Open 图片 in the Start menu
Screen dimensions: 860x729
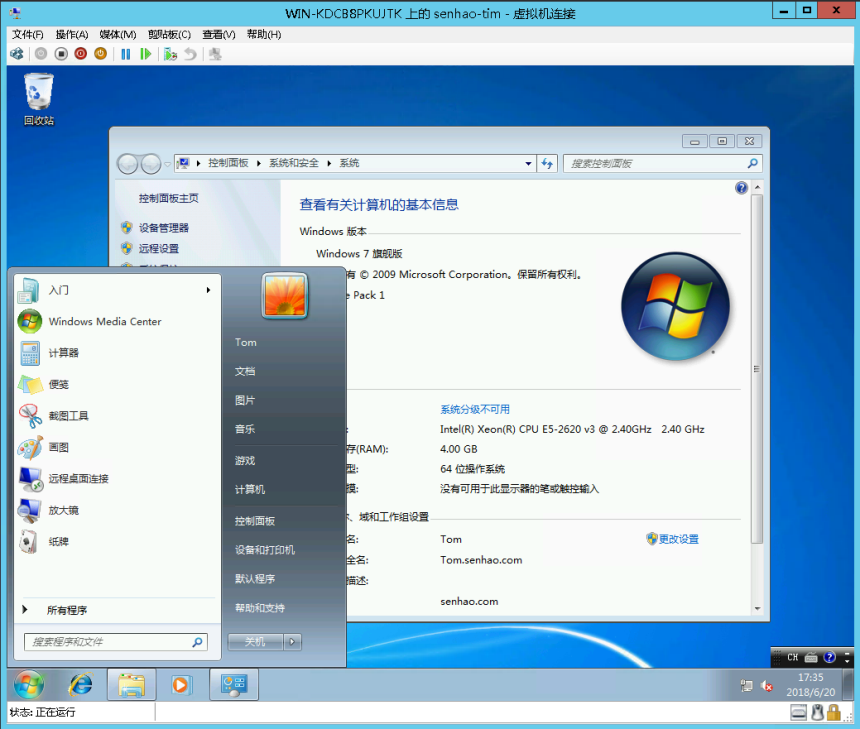pyautogui.click(x=245, y=400)
